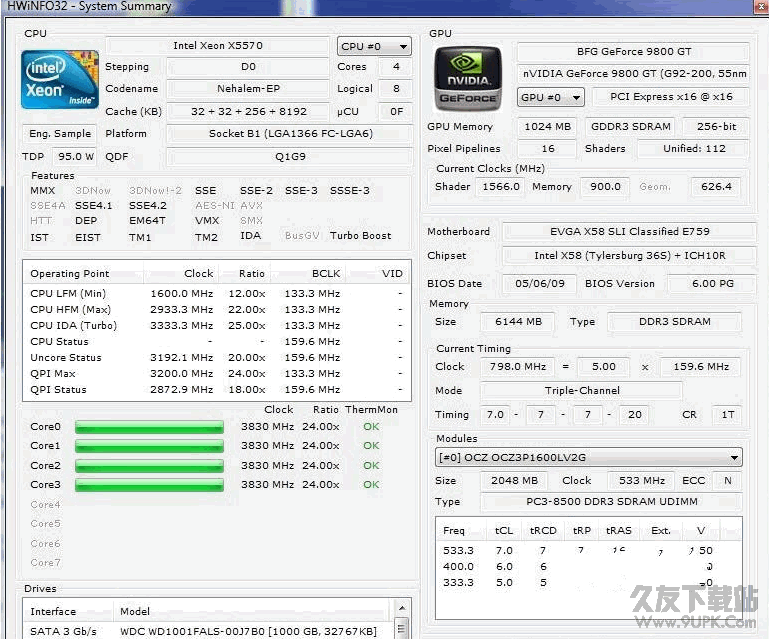The image size is (769, 639).
Task: Open the GPU #0 selector dropdown
Action: tap(550, 97)
